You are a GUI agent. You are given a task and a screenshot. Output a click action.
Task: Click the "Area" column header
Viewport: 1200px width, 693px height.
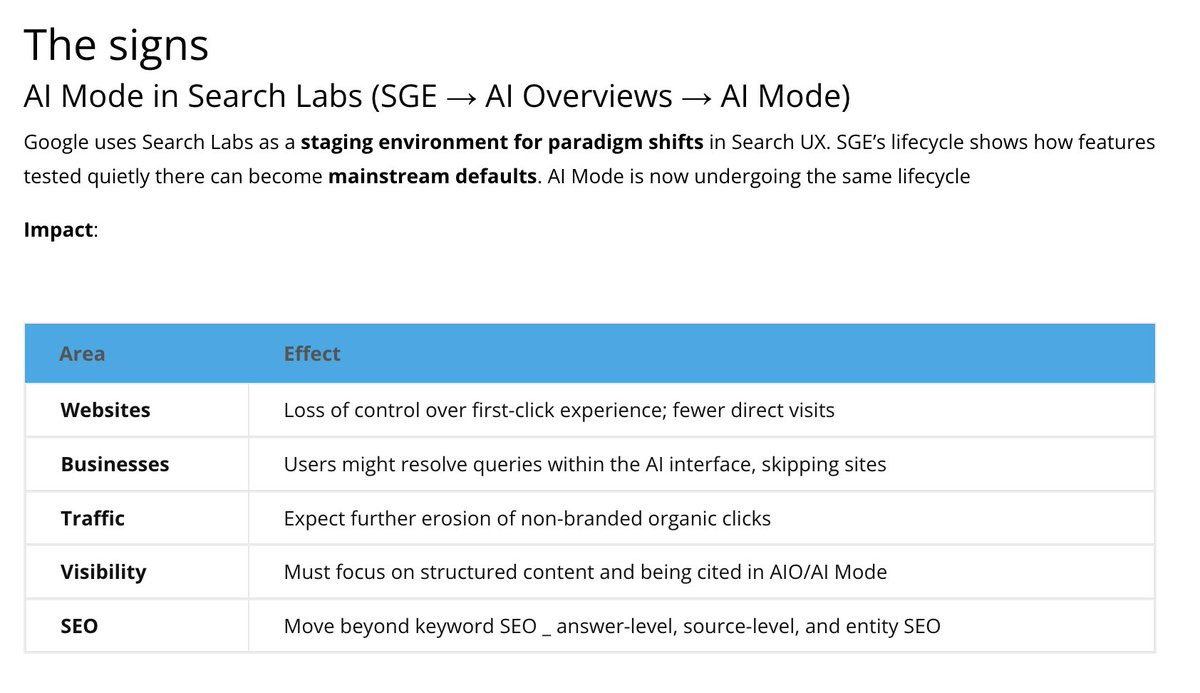(82, 354)
